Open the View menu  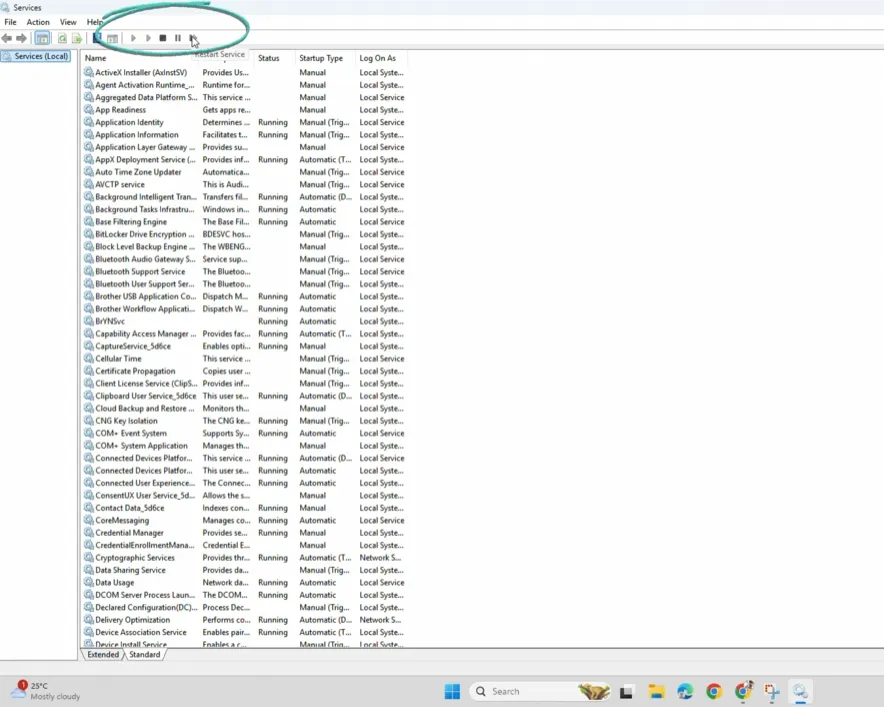pyautogui.click(x=68, y=22)
